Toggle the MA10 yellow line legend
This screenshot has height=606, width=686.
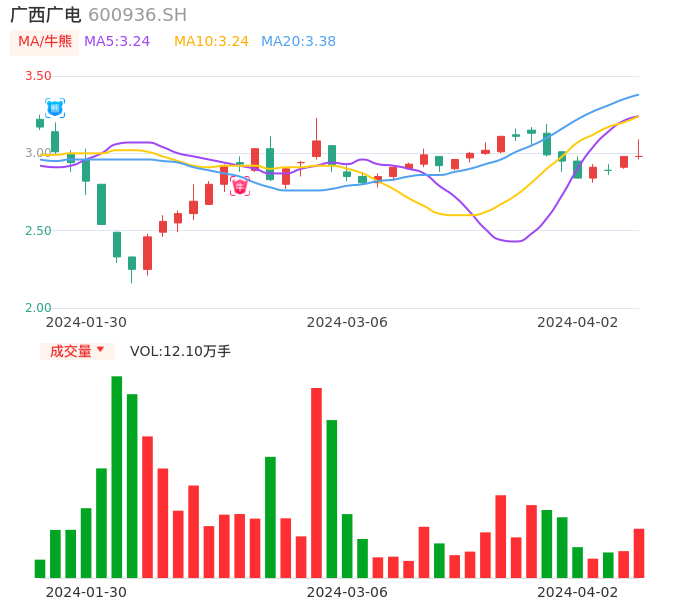coord(211,41)
